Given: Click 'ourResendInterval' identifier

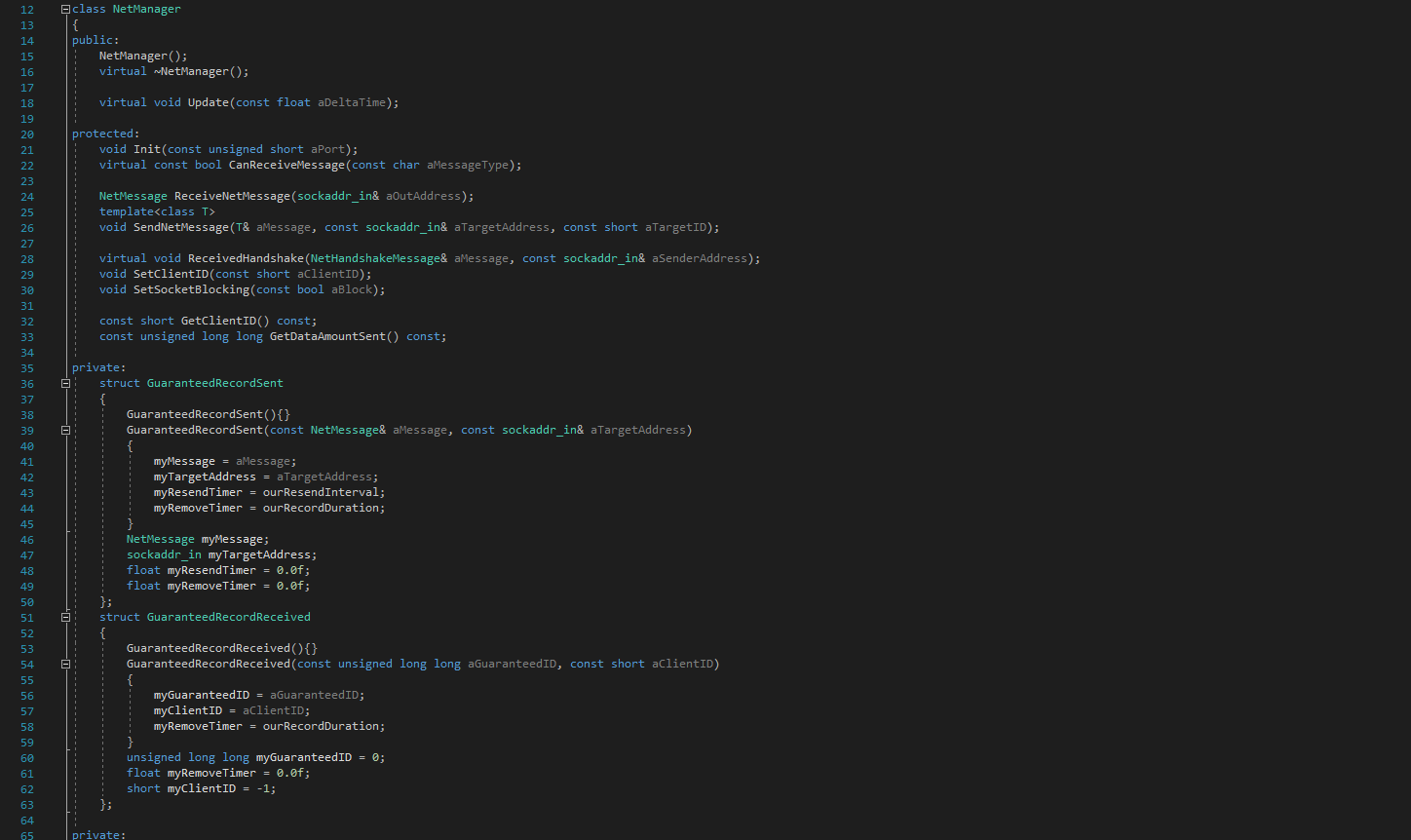Looking at the screenshot, I should [x=321, y=492].
